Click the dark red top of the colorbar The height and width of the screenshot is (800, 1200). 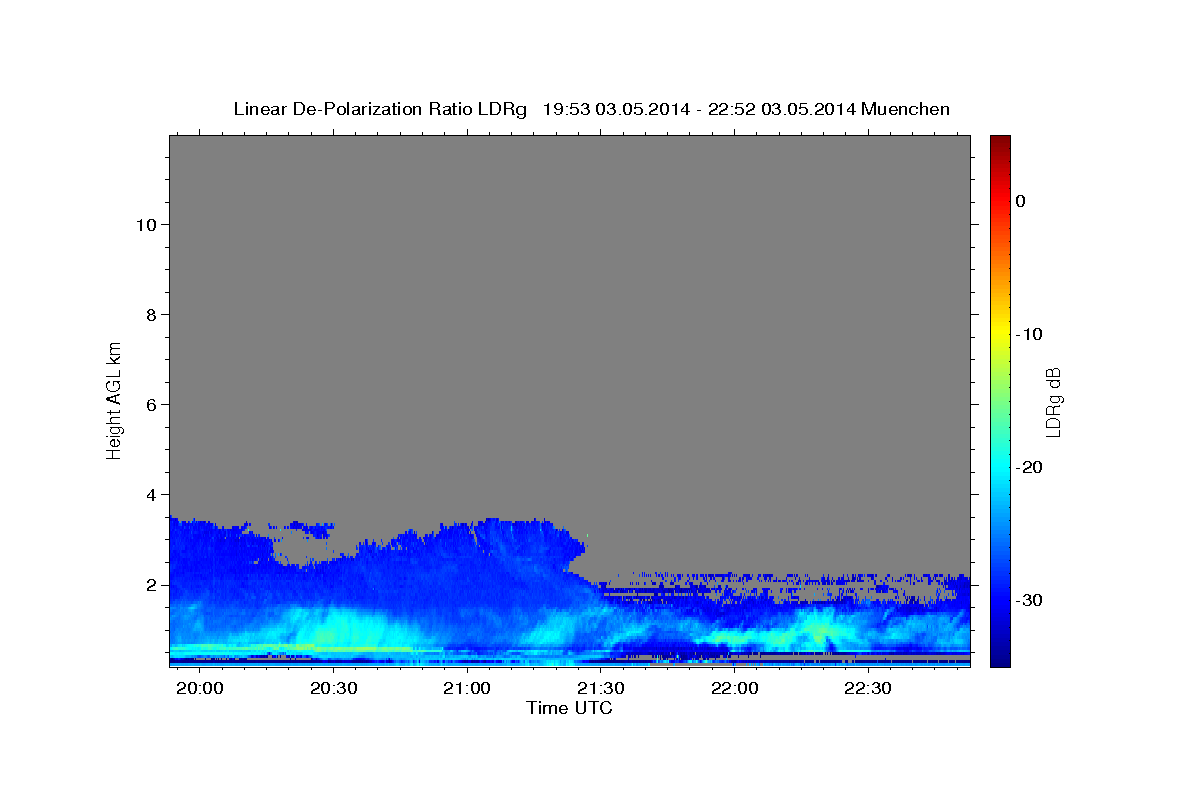coord(1000,143)
